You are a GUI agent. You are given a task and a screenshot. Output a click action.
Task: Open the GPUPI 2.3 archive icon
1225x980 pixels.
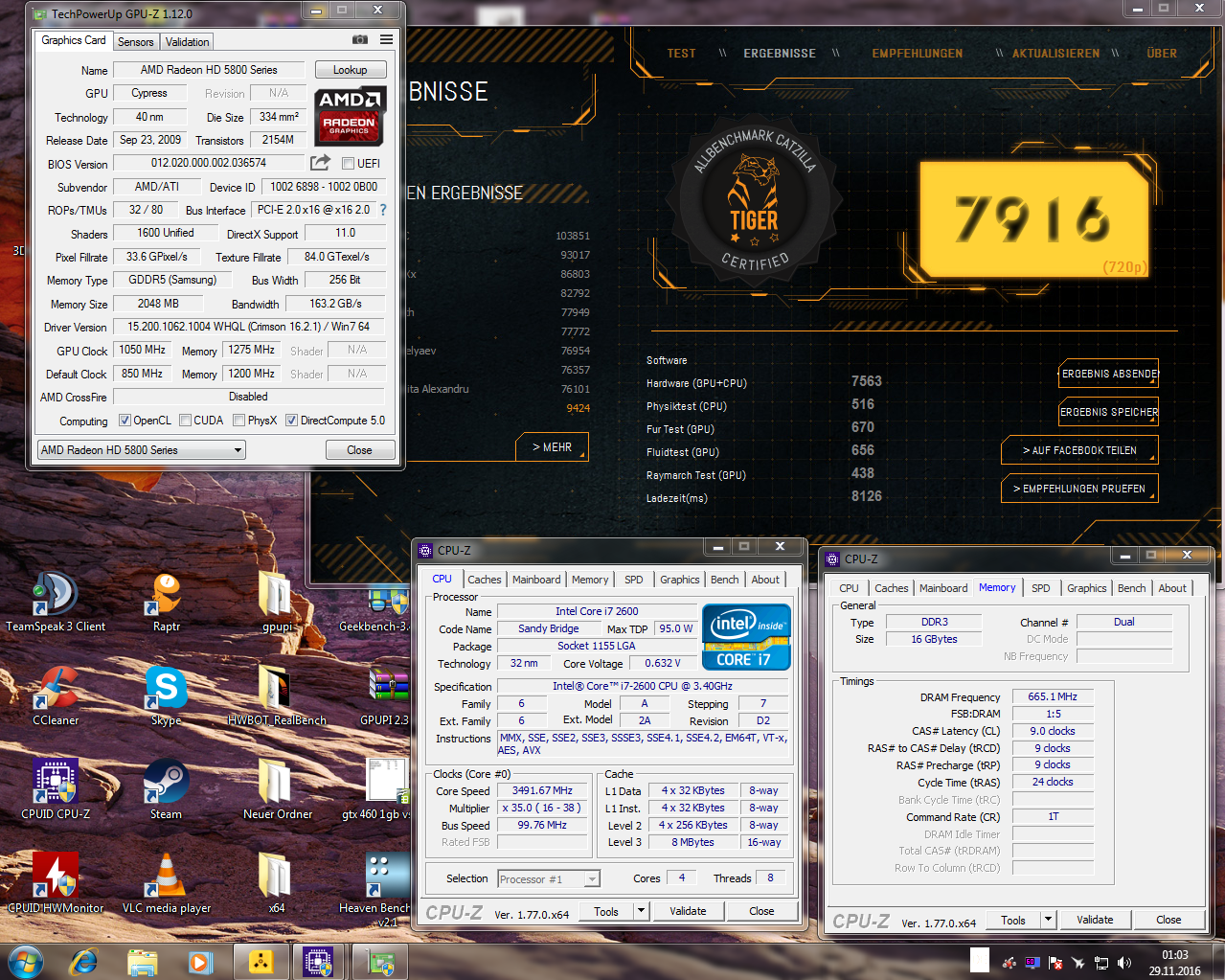coord(385,695)
